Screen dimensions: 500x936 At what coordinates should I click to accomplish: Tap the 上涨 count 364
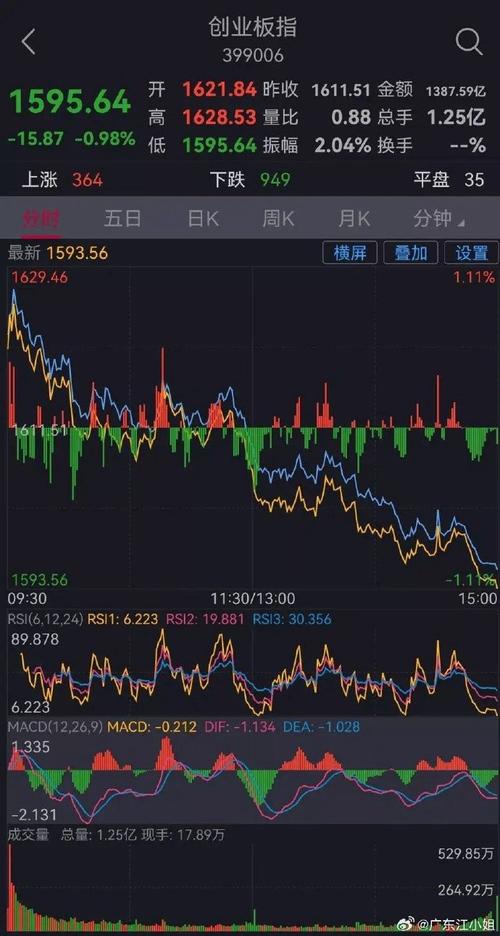(87, 180)
